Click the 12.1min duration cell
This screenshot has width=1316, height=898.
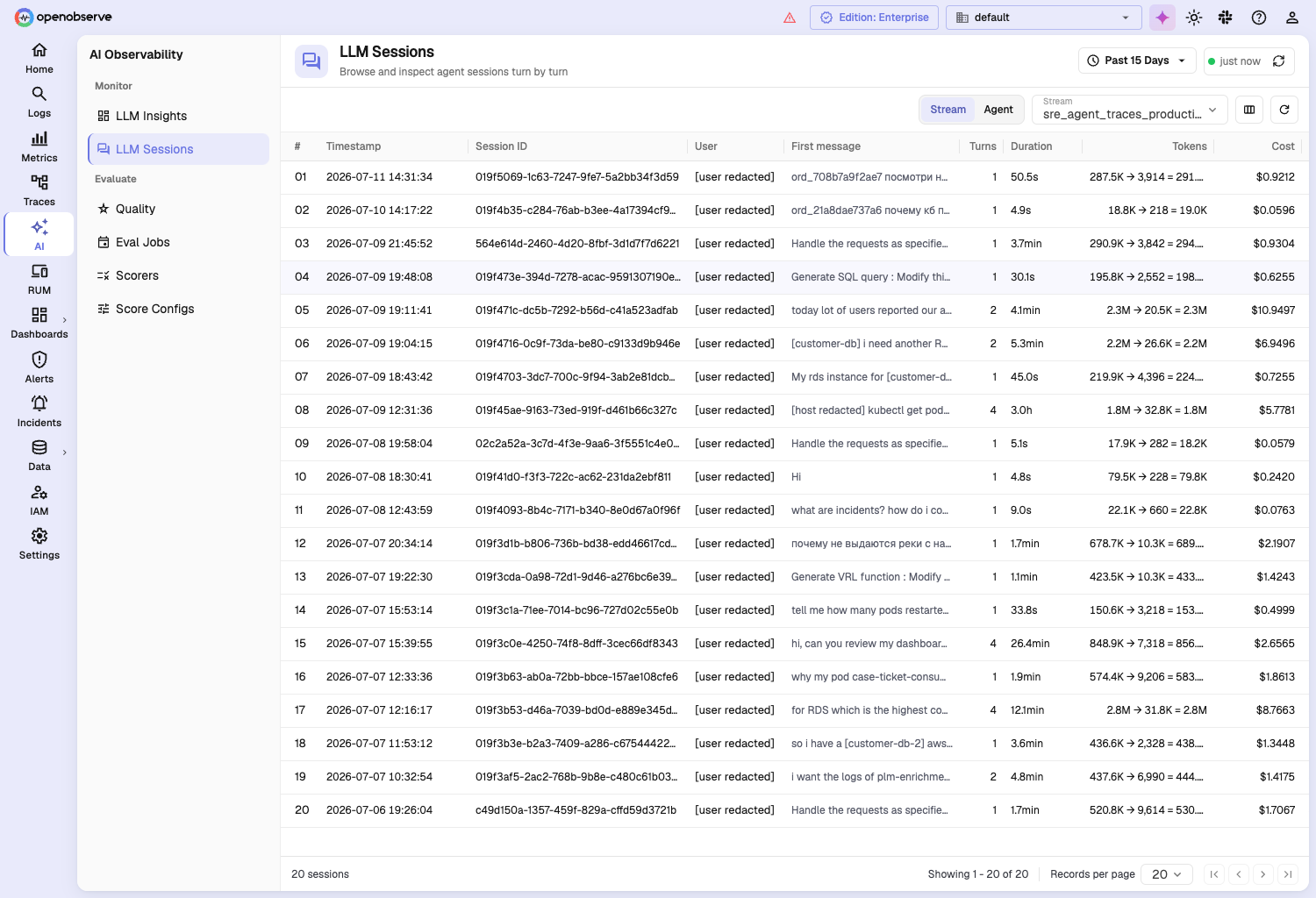tap(1027, 710)
